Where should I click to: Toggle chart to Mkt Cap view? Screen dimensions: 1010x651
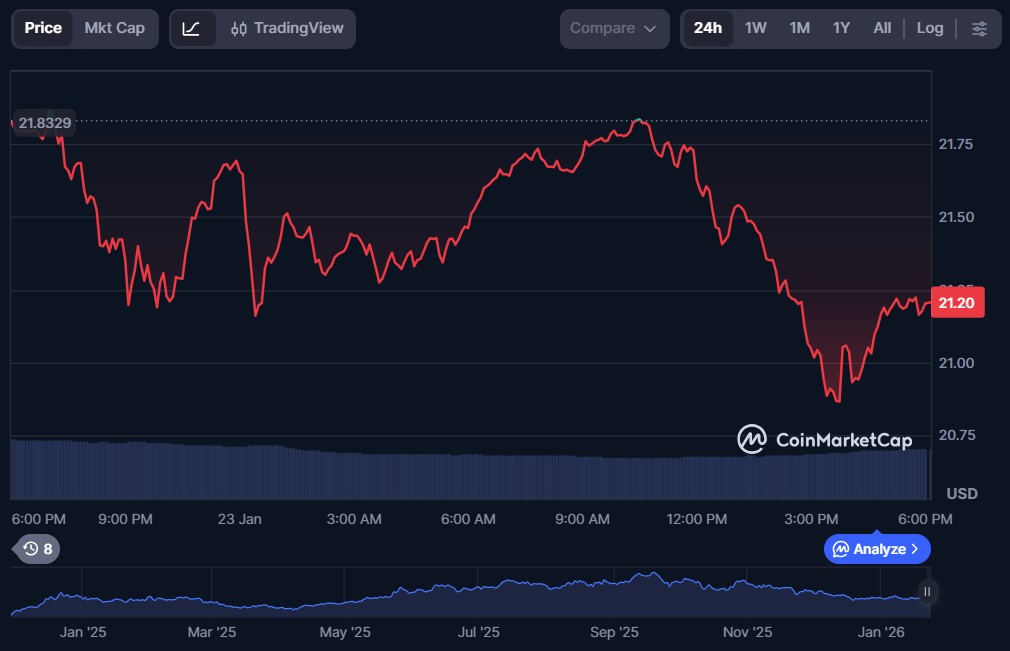114,28
